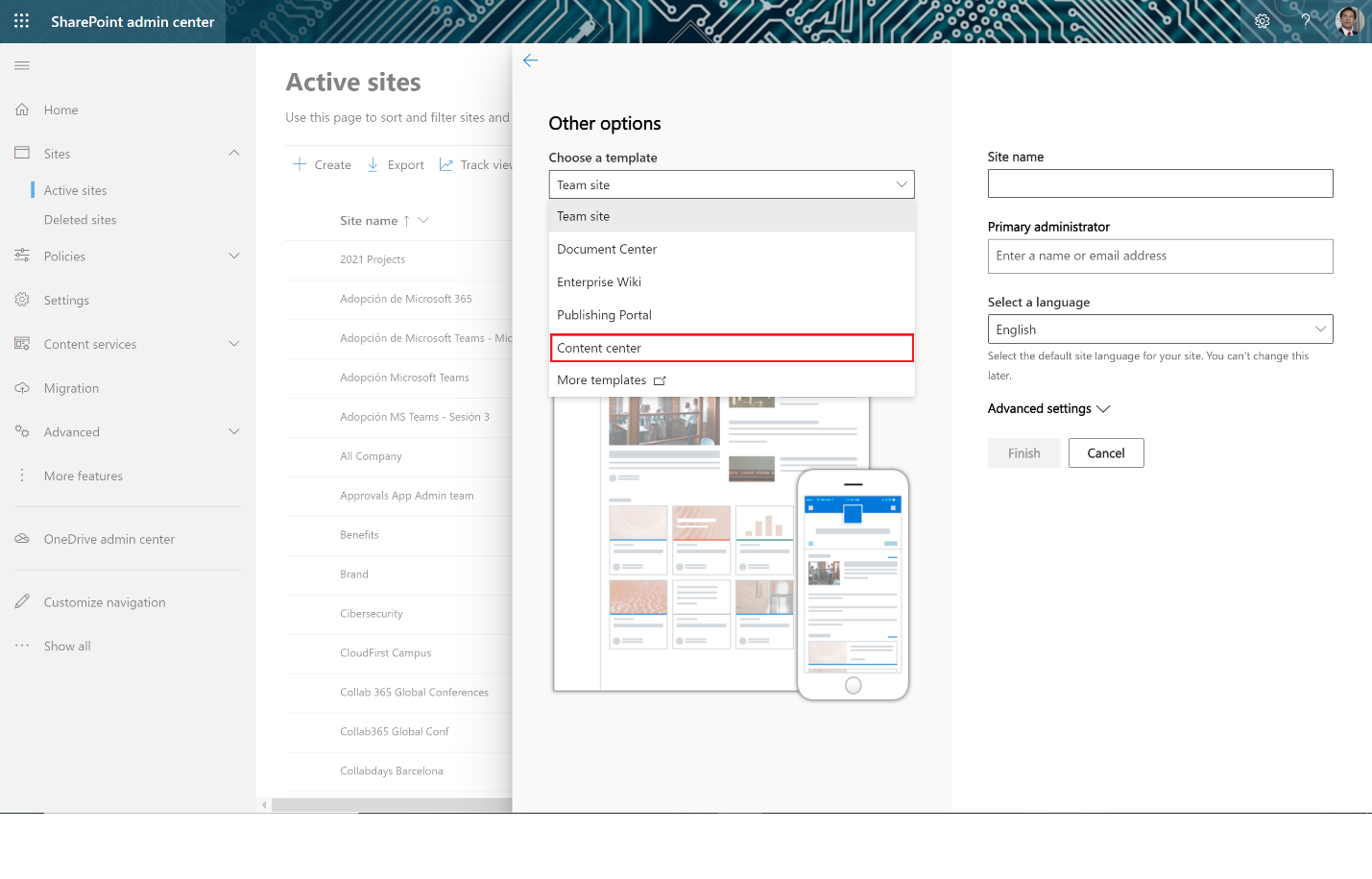
Task: Click the Customize navigation pencil icon
Action: pos(22,601)
